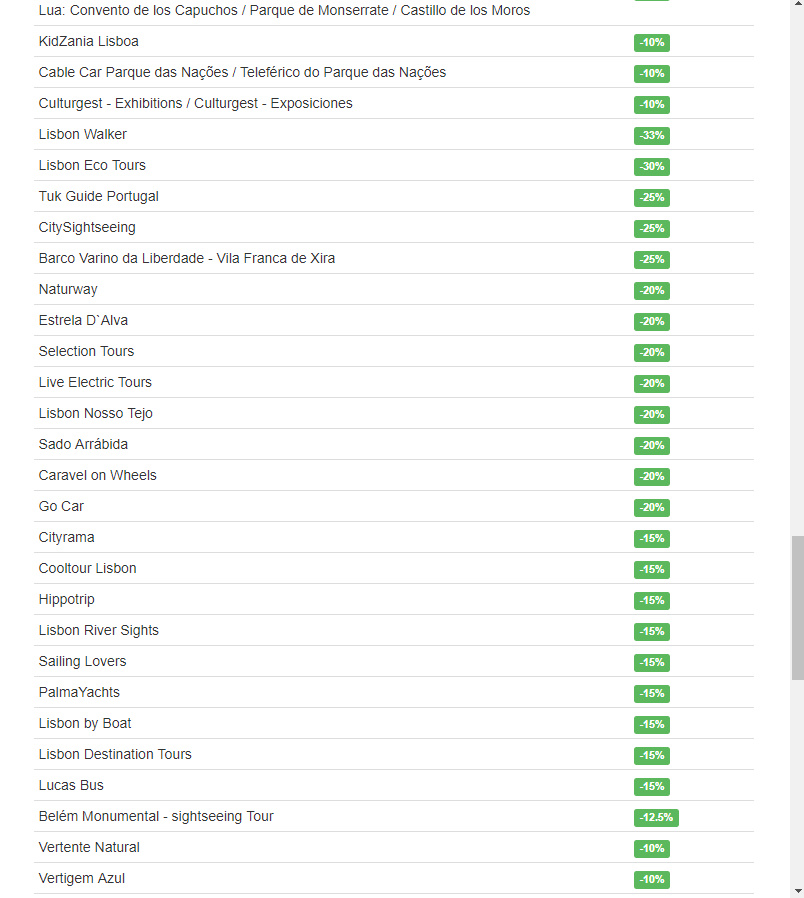Click the vertical scrollbar thumb
The image size is (804, 898).
pos(797,608)
